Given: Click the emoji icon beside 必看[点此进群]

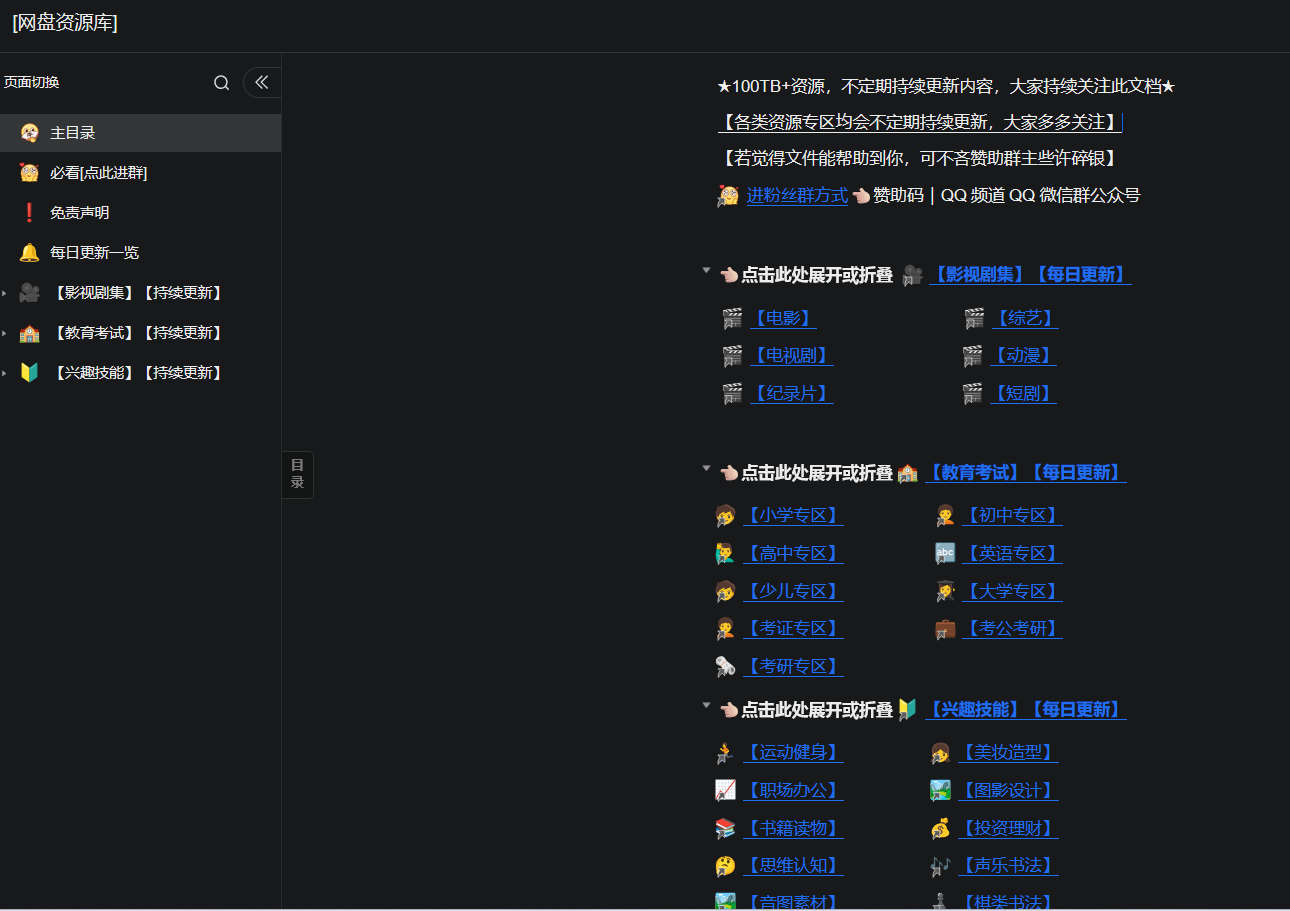Looking at the screenshot, I should (29, 173).
